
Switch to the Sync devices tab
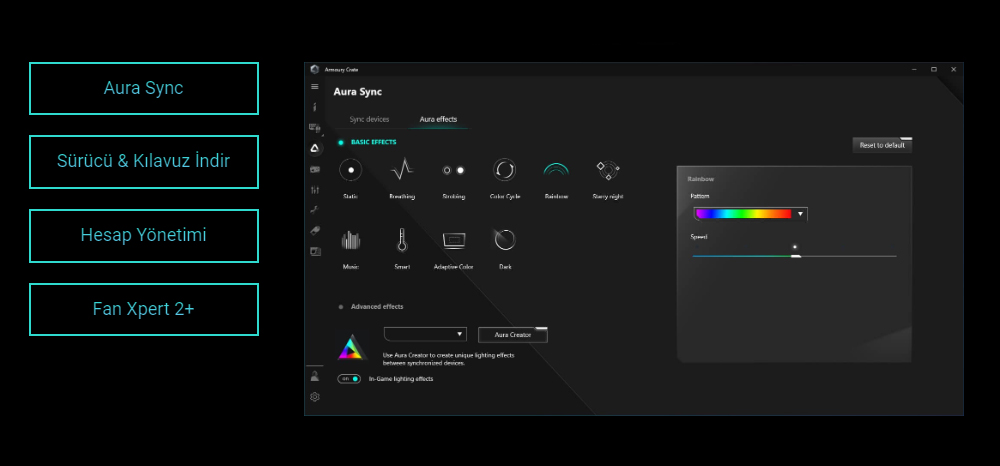pyautogui.click(x=369, y=119)
